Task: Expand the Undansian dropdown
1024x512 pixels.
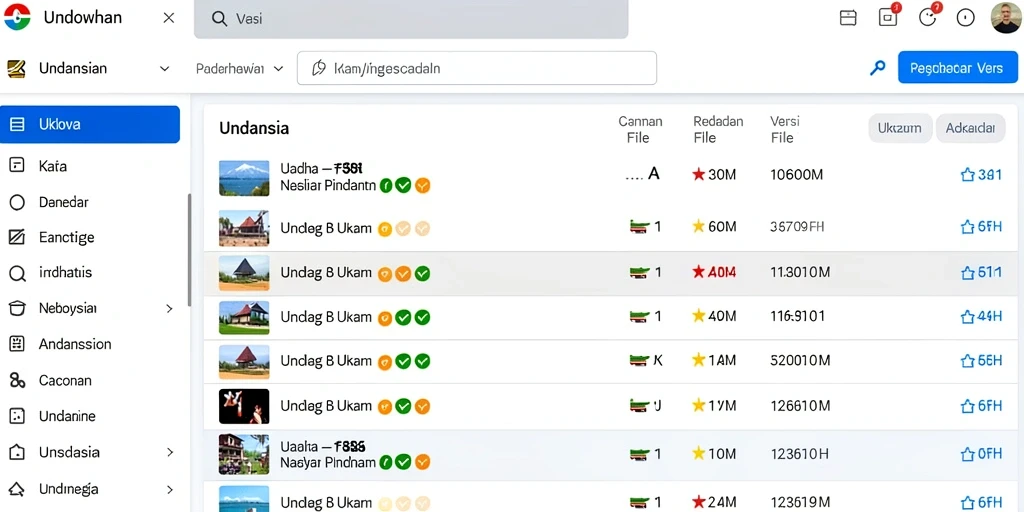Action: (165, 69)
